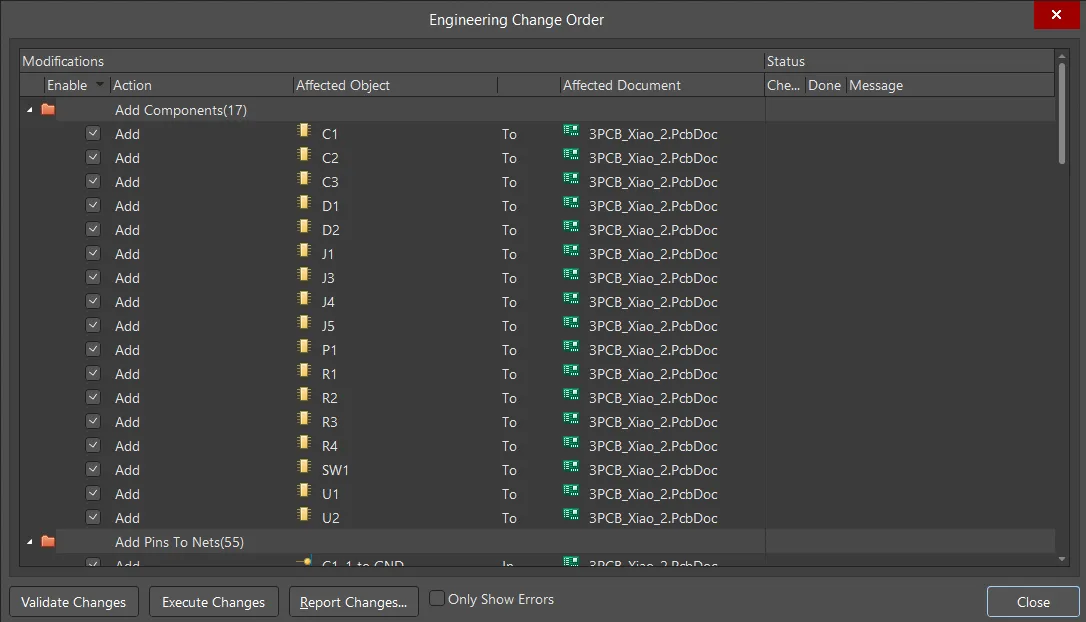1086x622 pixels.
Task: Click the component icon for SW1
Action: [304, 469]
